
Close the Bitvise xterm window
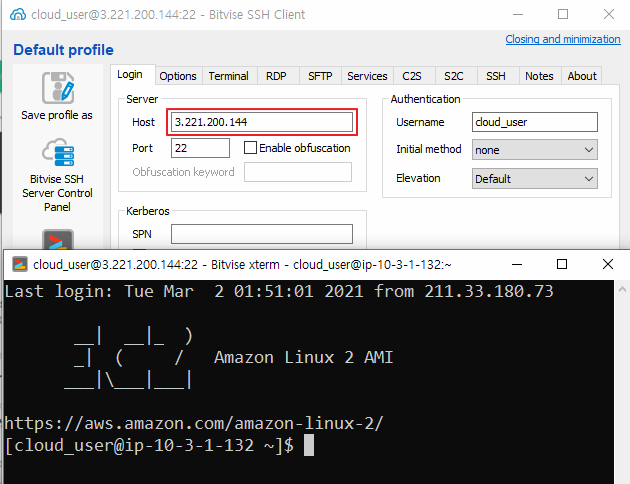[608, 264]
